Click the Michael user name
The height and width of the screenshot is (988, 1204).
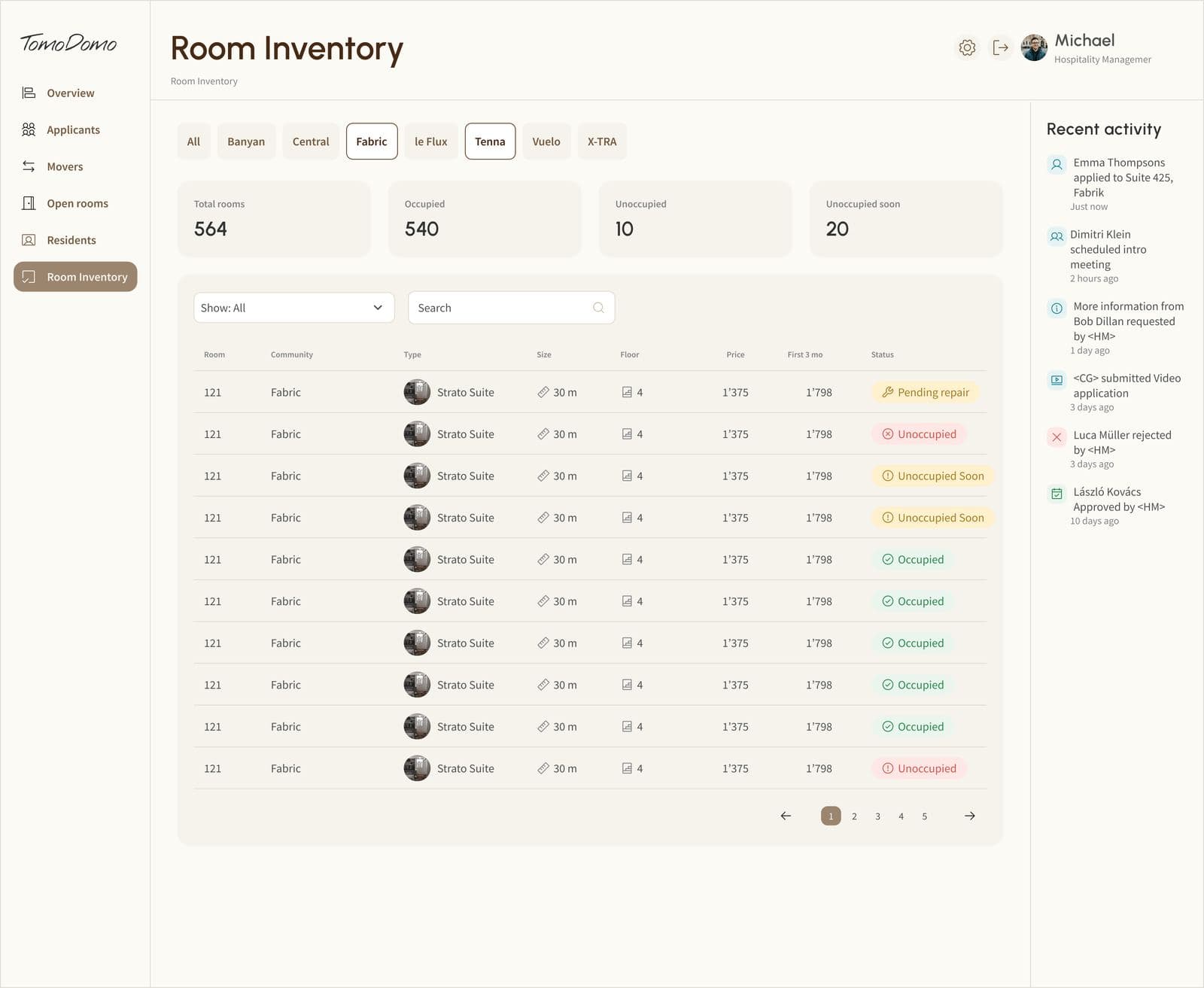(1084, 41)
